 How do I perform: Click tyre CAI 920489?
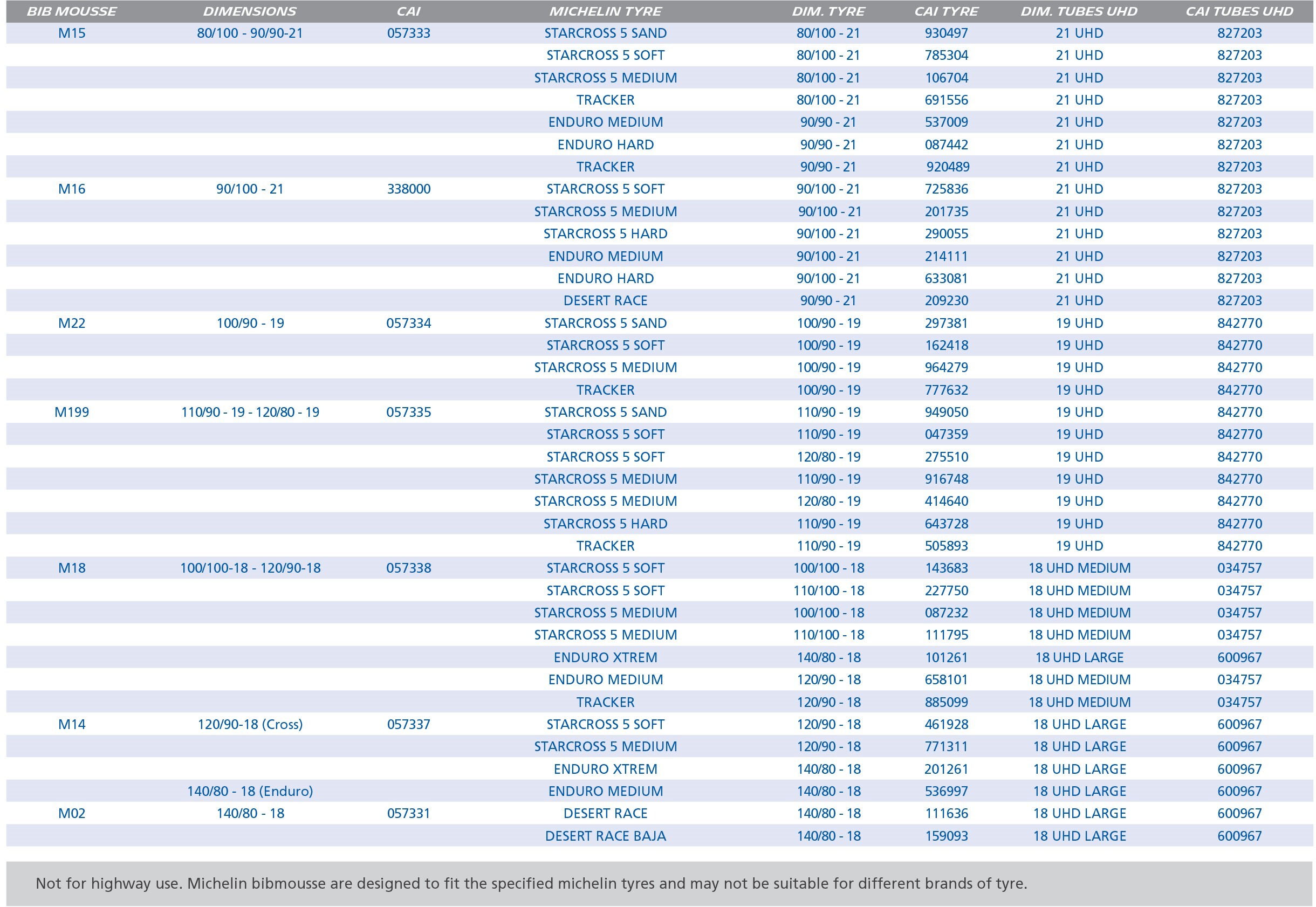[x=948, y=167]
